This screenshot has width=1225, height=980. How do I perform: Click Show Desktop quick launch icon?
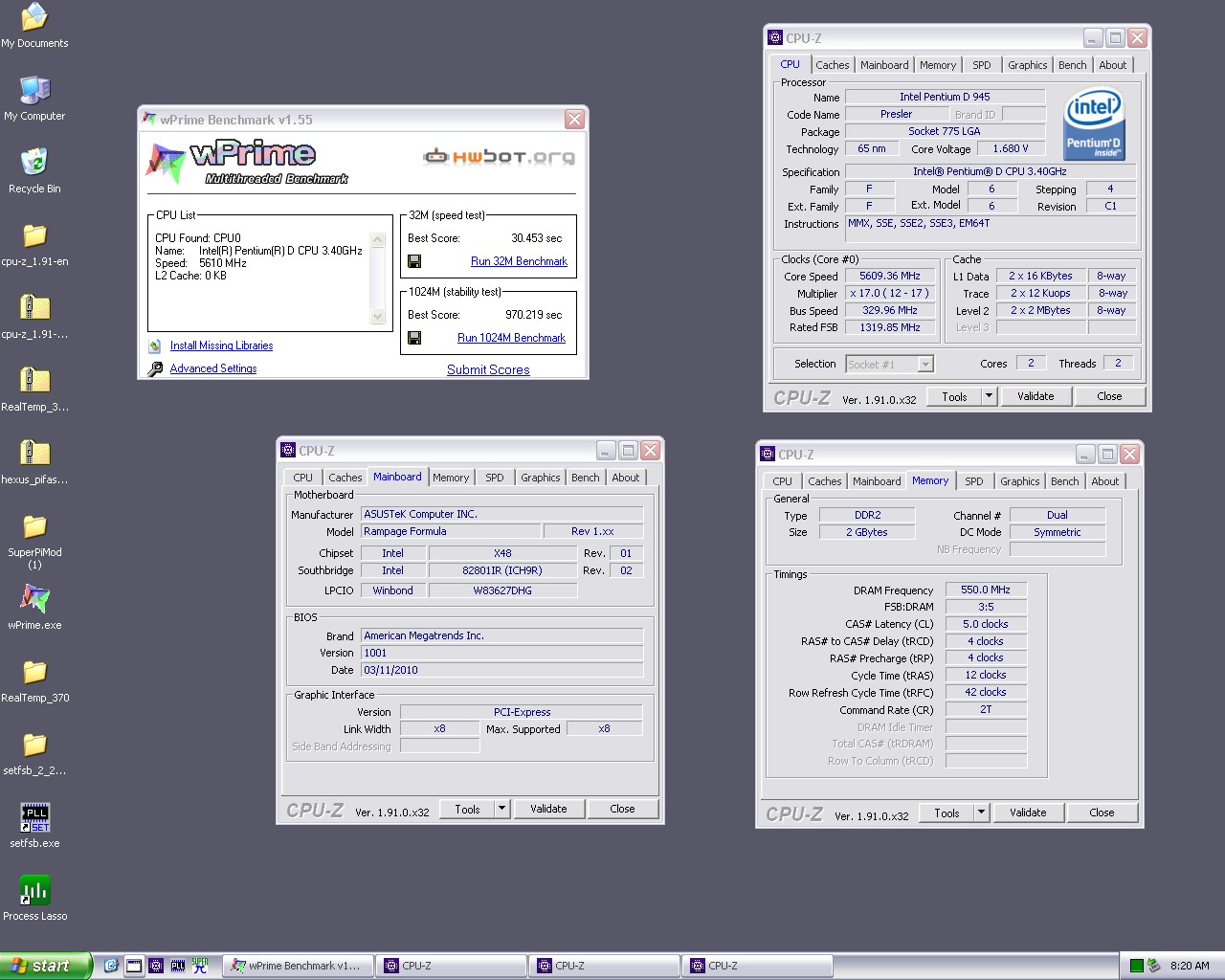[x=134, y=966]
